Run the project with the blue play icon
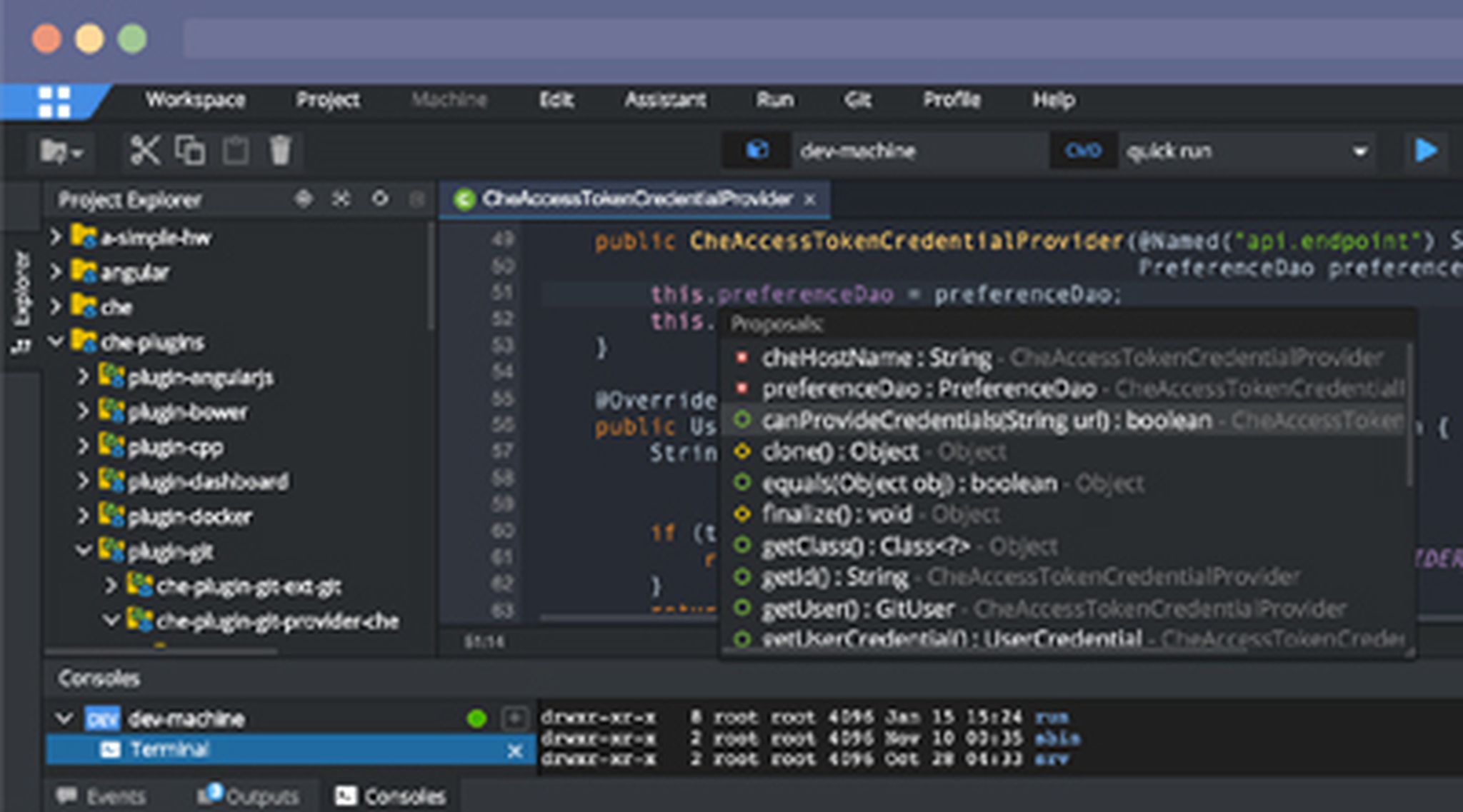1463x812 pixels. coord(1424,151)
